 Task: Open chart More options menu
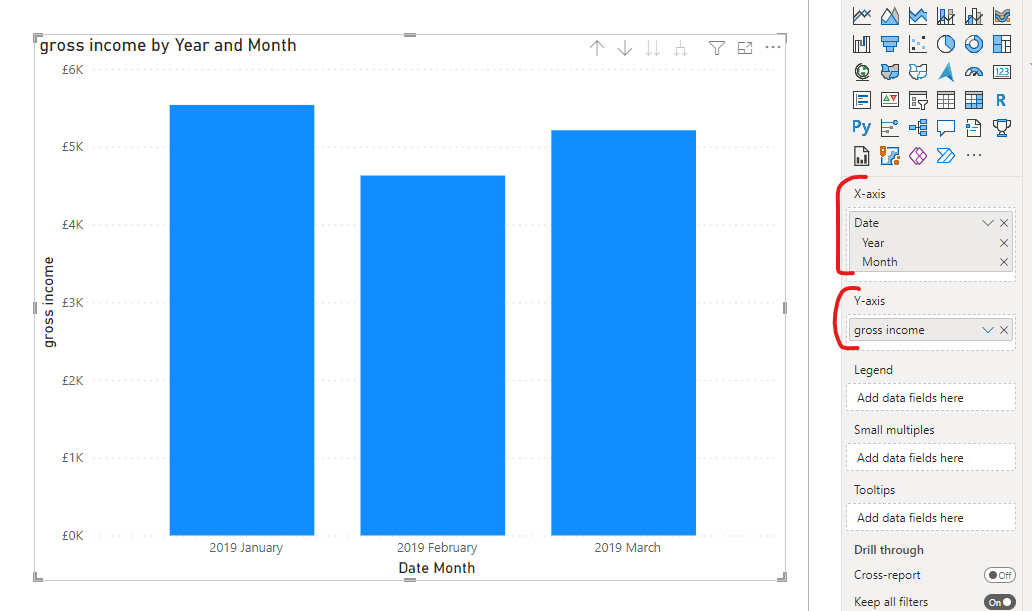pos(773,47)
